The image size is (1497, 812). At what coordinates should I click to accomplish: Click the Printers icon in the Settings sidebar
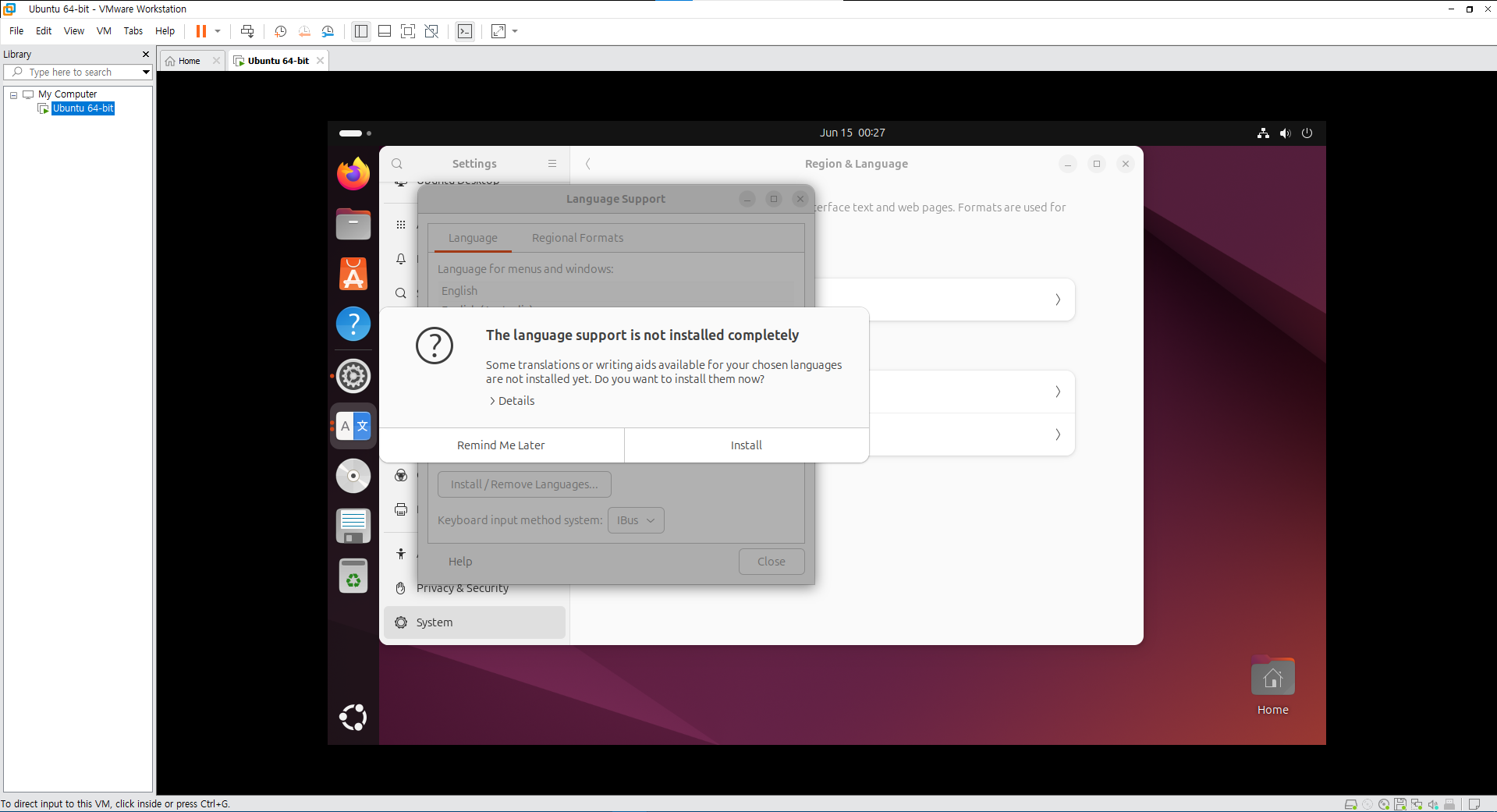click(x=401, y=509)
